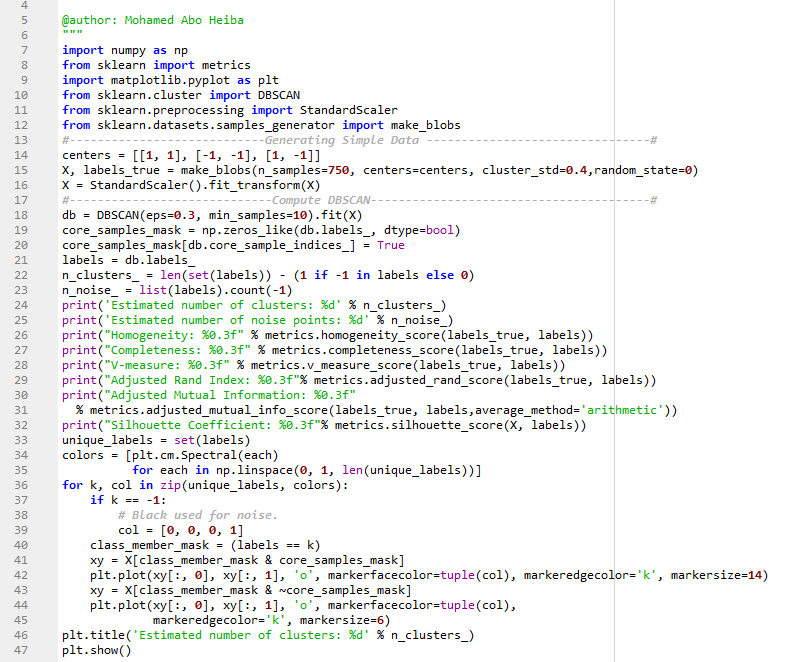Click 'dtype=bool' on line 19

pyautogui.click(x=418, y=231)
